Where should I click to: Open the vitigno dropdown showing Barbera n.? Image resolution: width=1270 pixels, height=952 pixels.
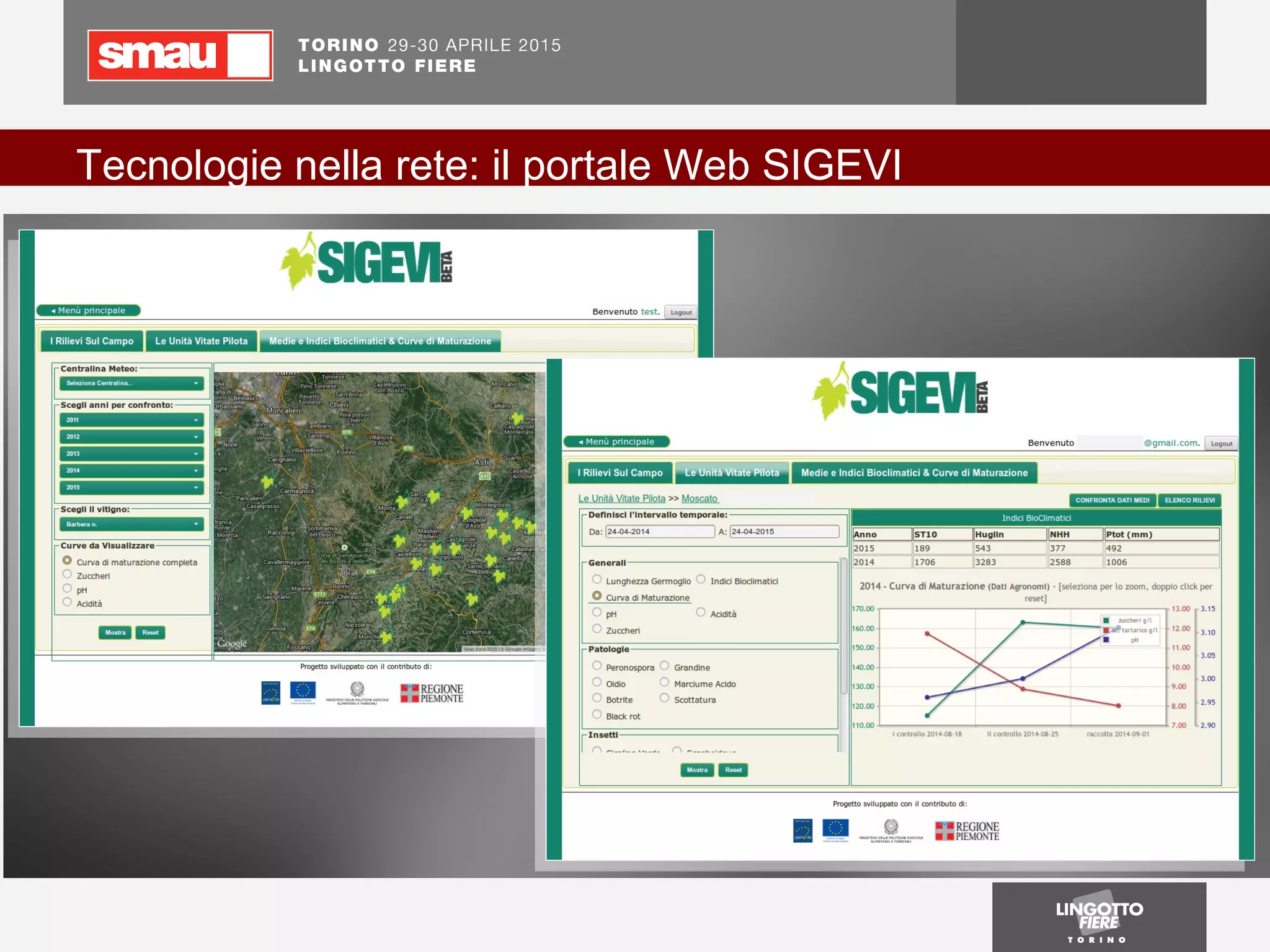(x=131, y=524)
